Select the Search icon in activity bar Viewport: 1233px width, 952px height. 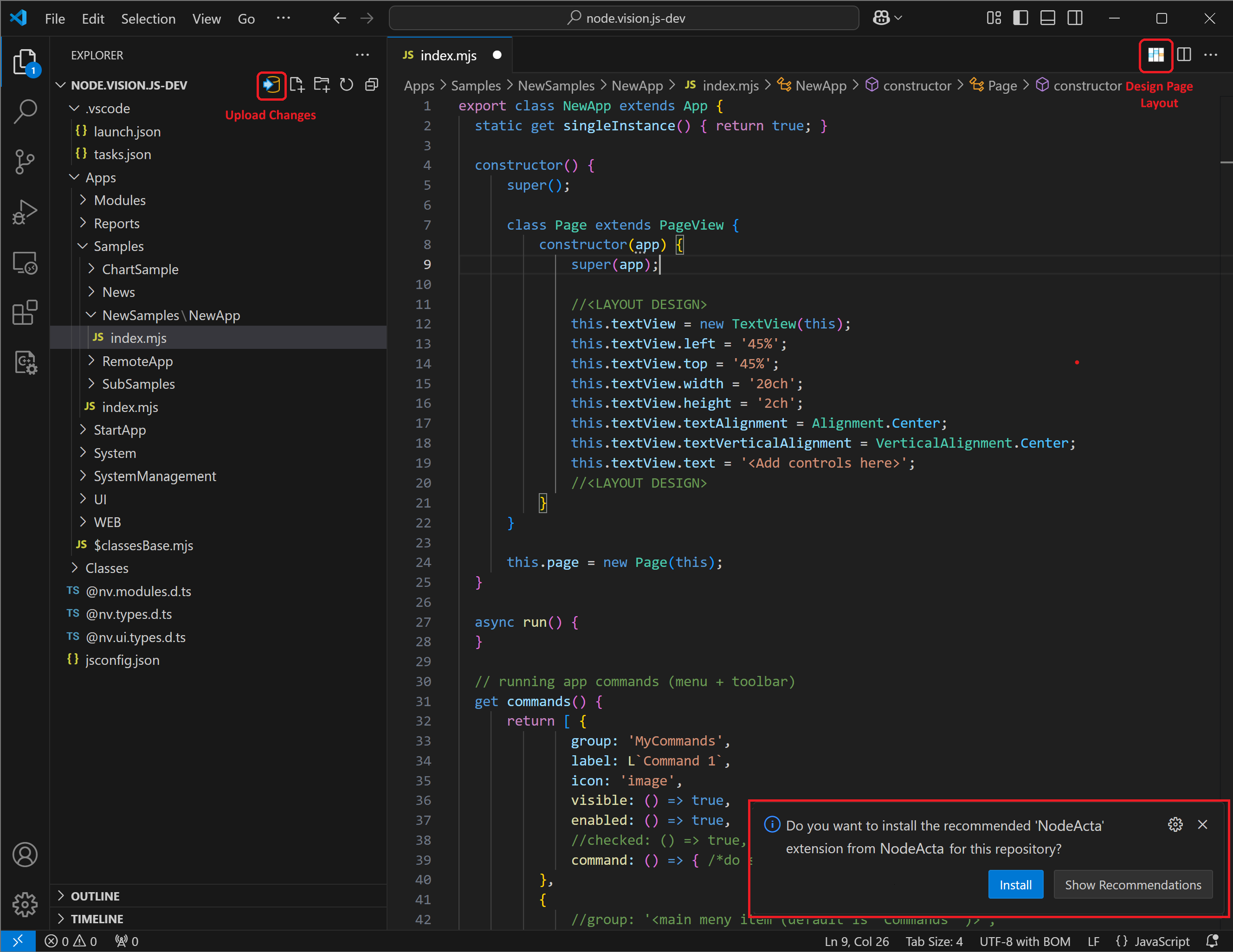coord(25,112)
